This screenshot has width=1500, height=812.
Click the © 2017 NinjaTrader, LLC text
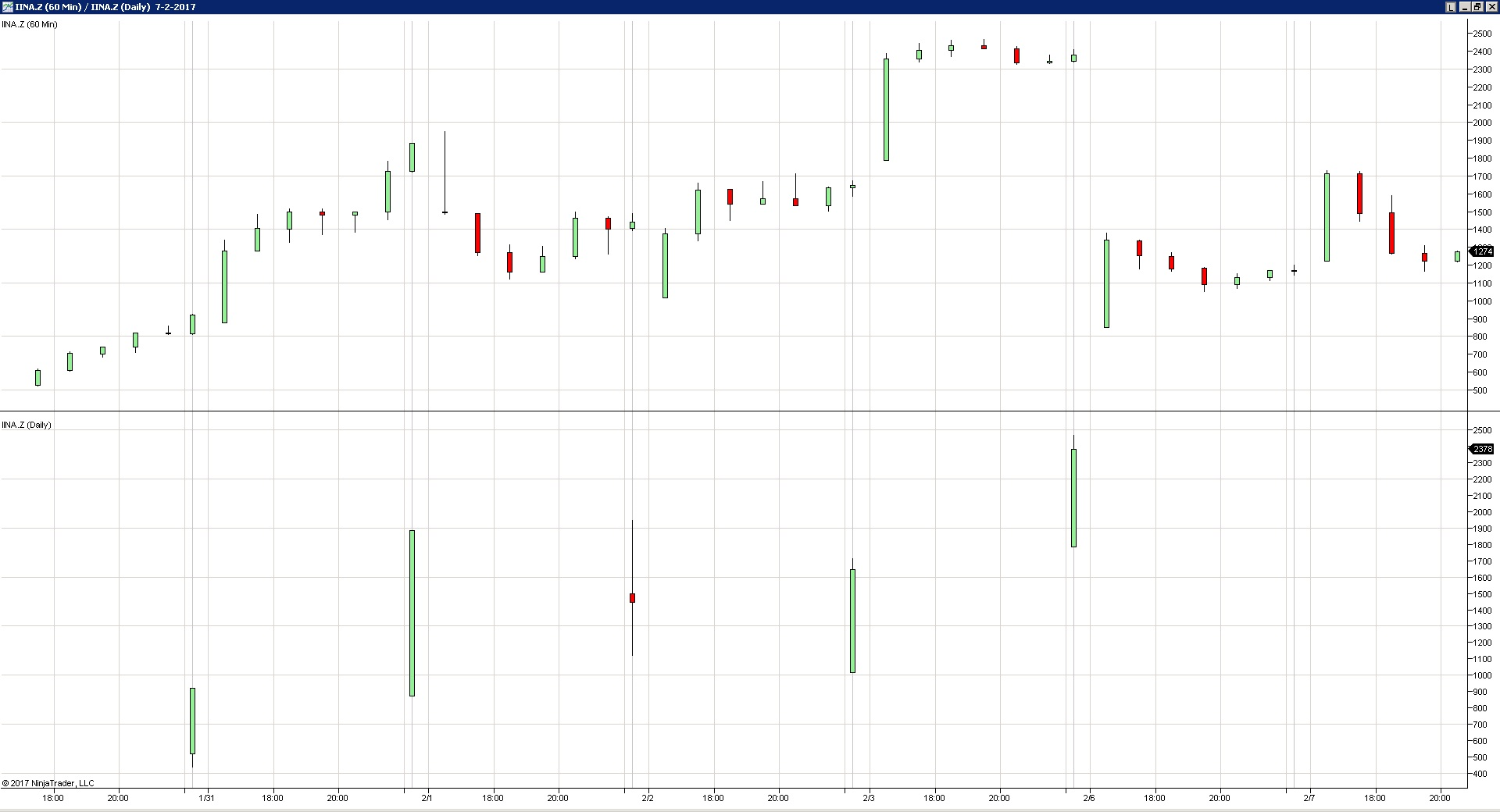click(48, 783)
